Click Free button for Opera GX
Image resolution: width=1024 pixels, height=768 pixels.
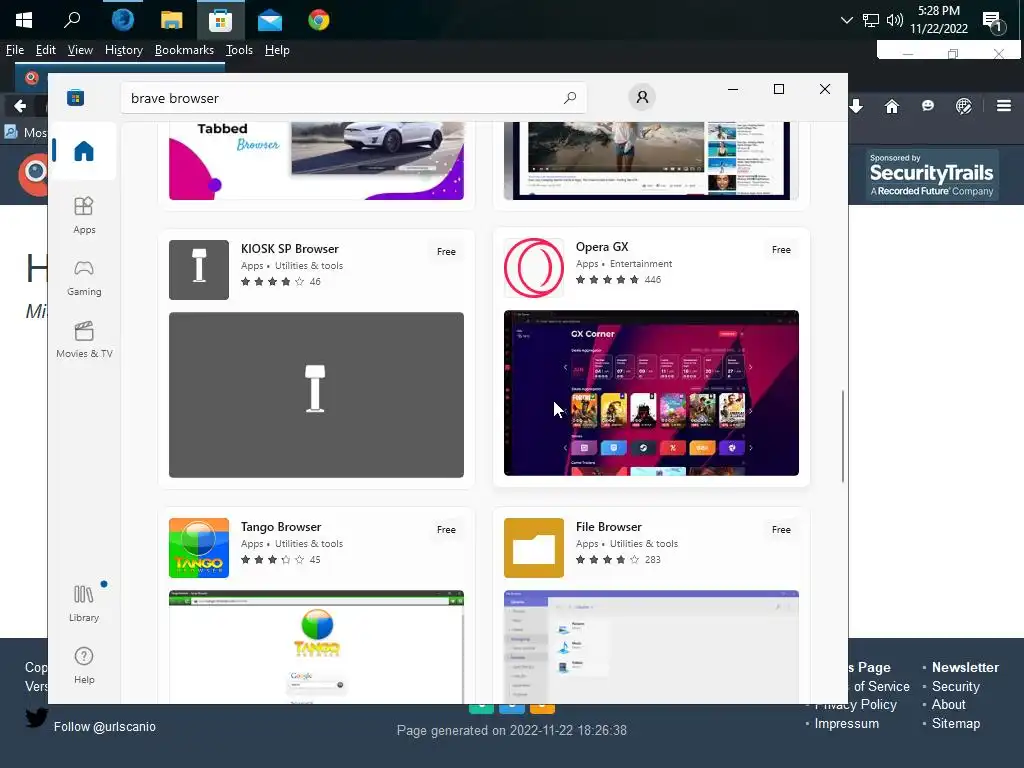point(781,249)
